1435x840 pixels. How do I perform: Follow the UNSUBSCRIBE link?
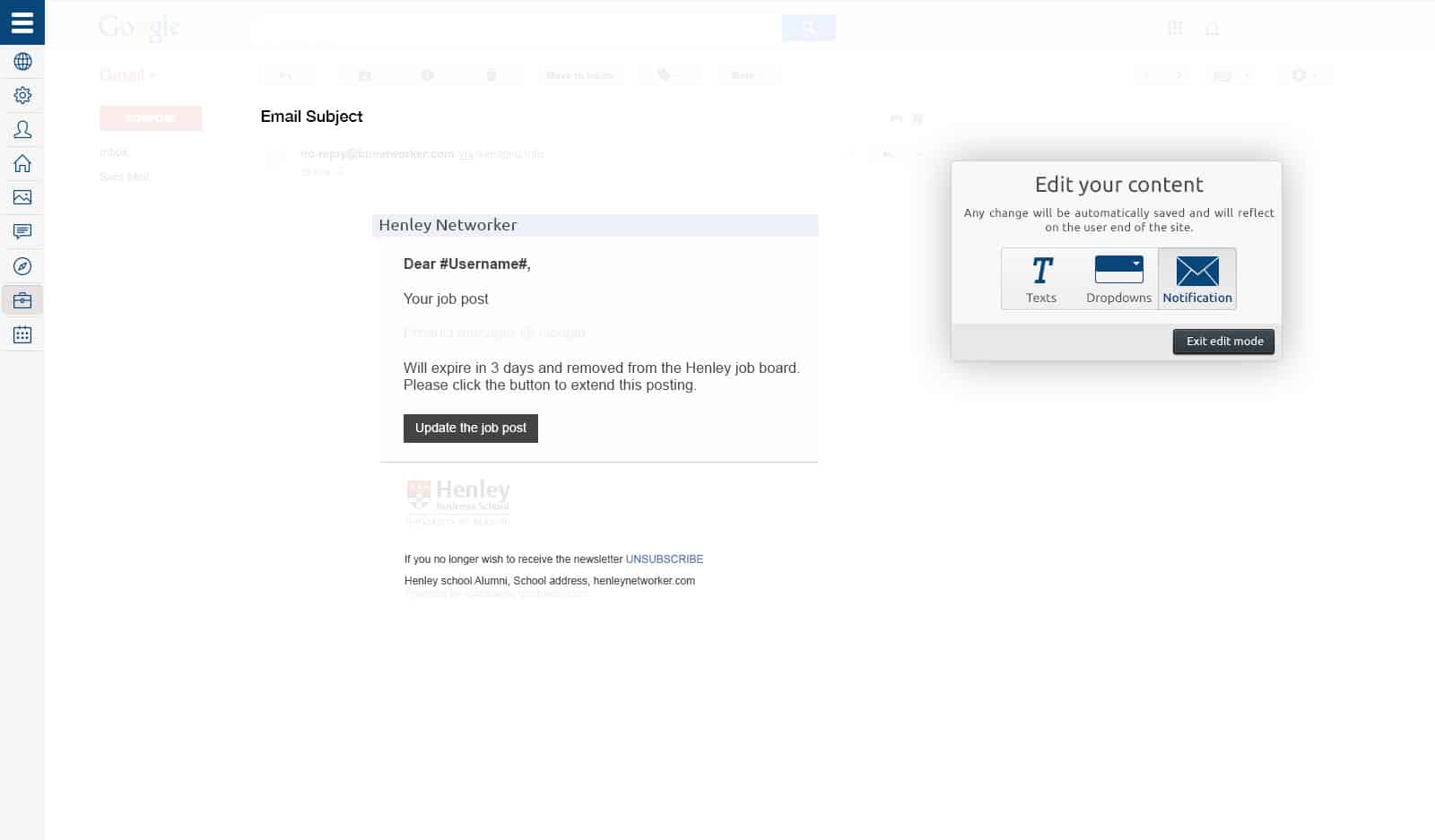664,559
